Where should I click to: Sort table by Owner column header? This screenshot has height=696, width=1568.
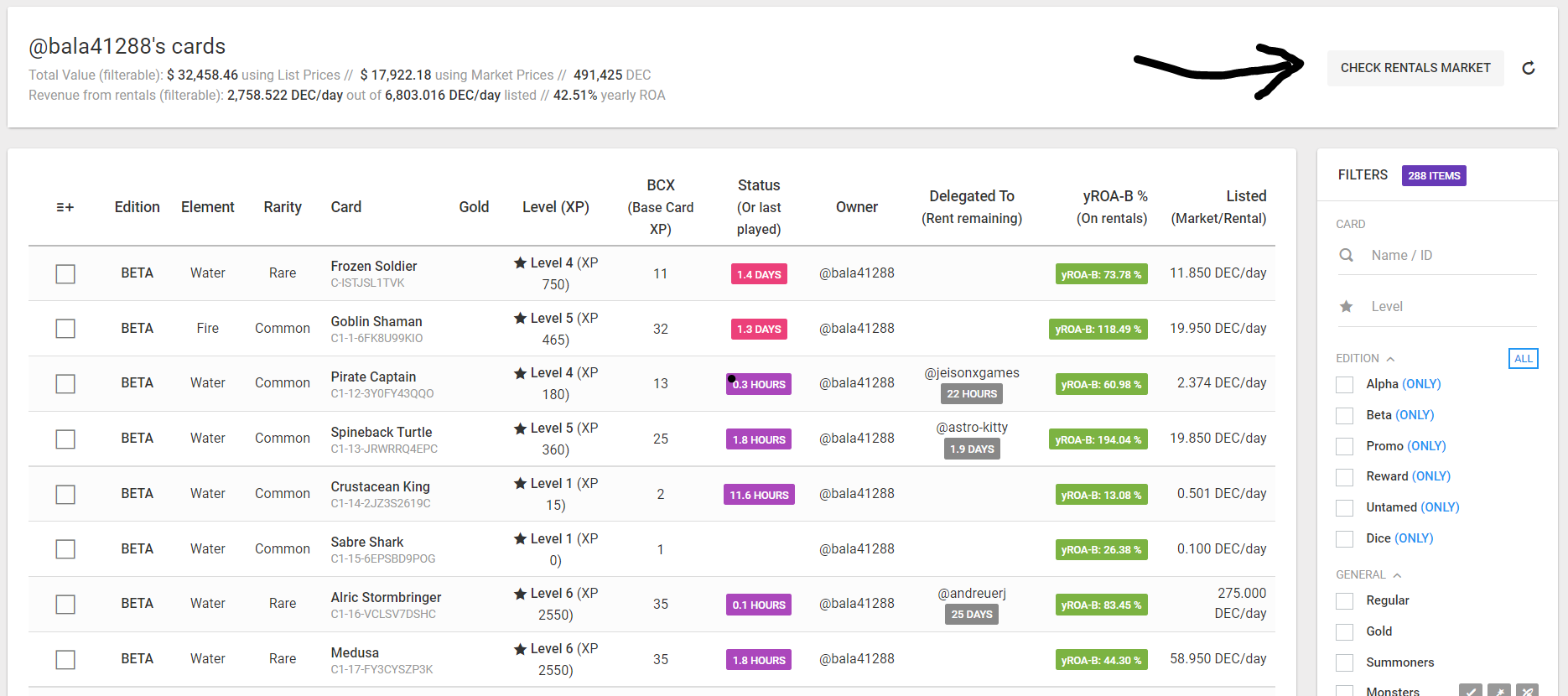click(857, 207)
